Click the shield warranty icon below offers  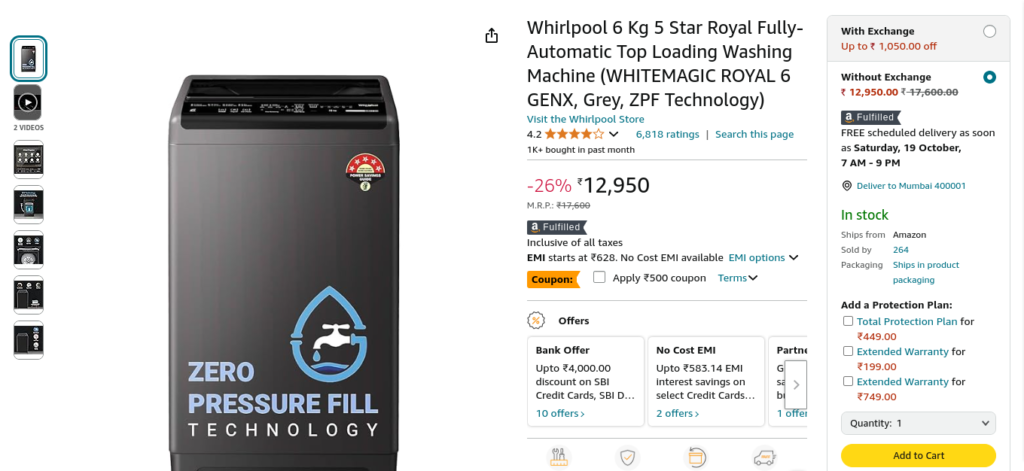[x=627, y=457]
